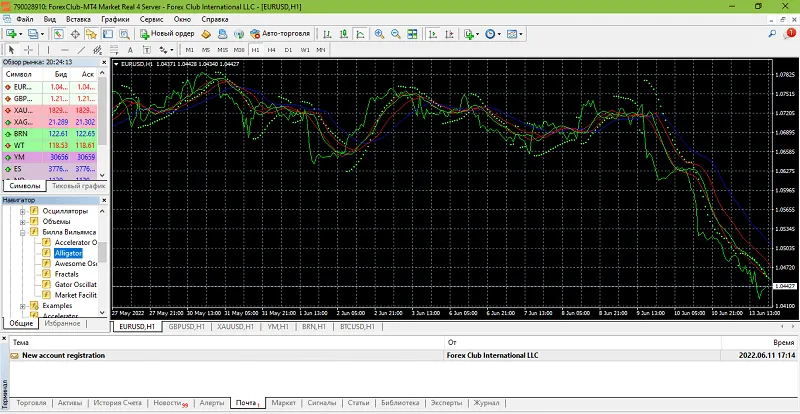
Task: Open the notifications chat bubble
Action: [788, 34]
